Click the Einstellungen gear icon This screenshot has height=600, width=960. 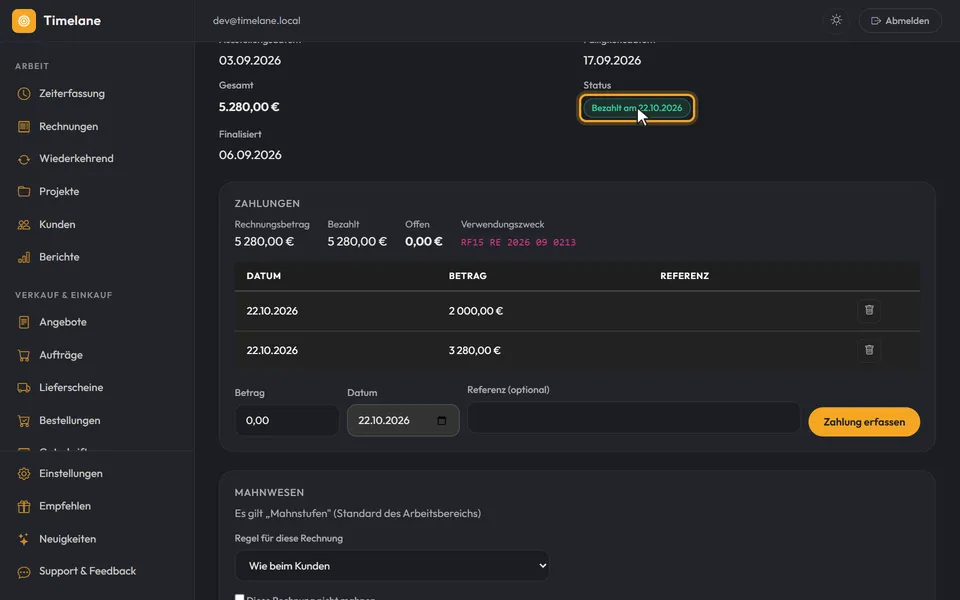click(24, 473)
